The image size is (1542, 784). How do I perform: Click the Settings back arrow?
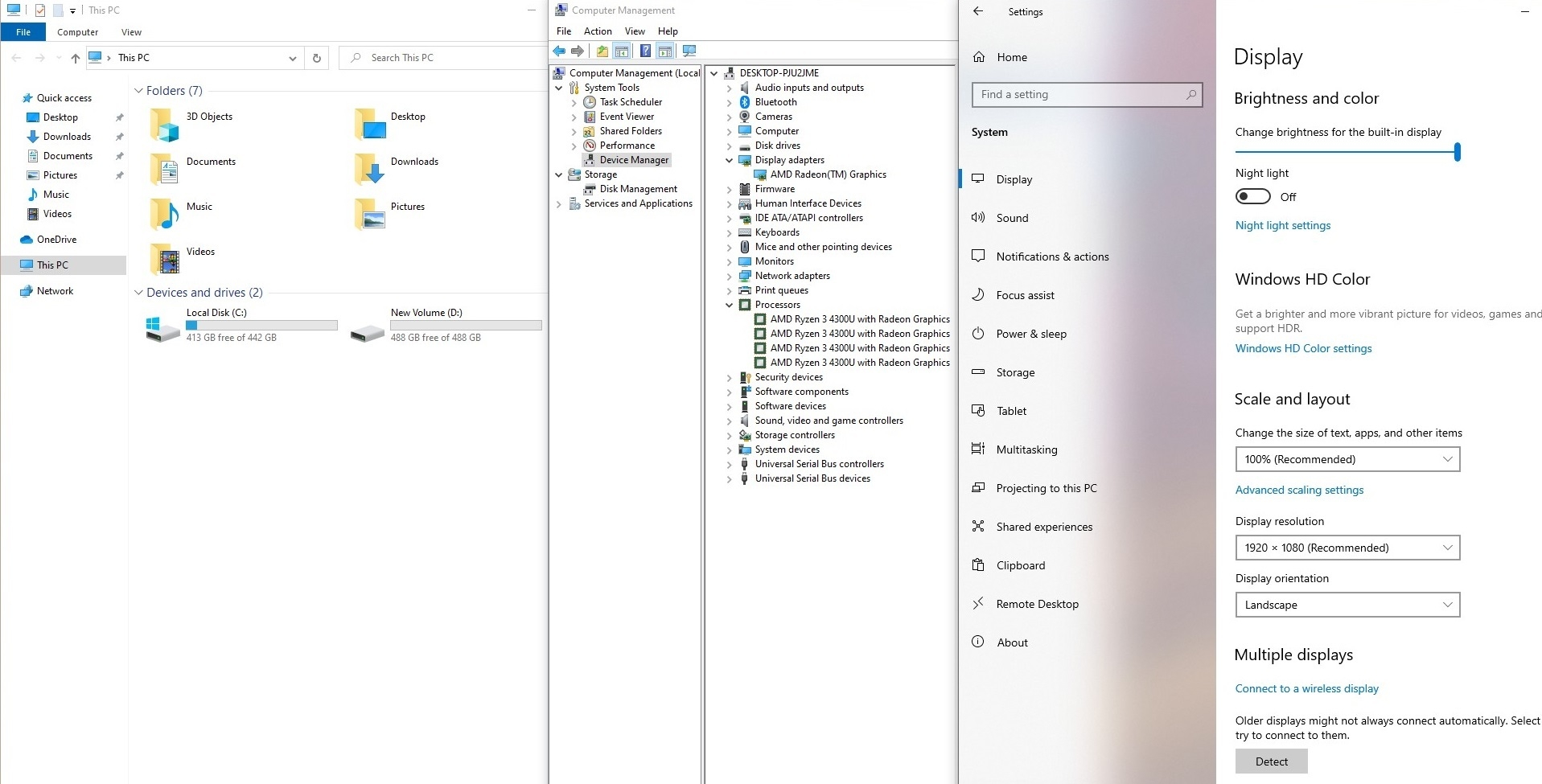978,11
